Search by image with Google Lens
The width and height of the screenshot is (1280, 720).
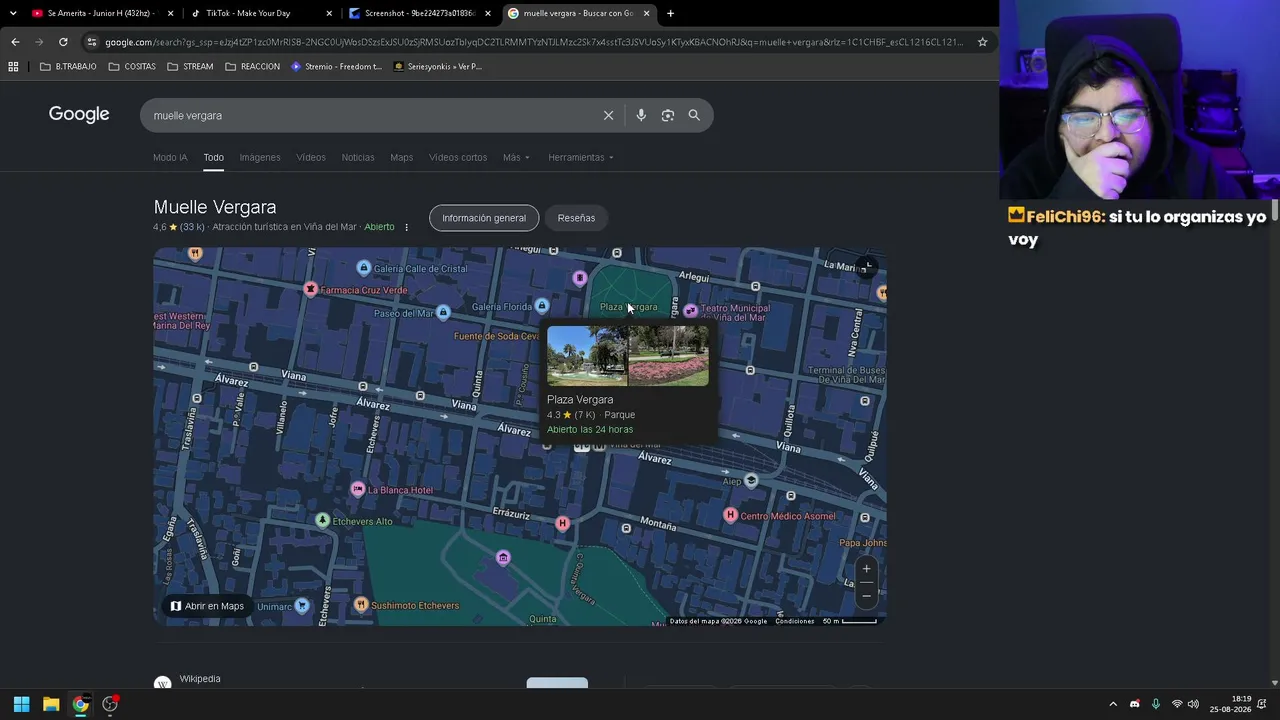pyautogui.click(x=667, y=115)
